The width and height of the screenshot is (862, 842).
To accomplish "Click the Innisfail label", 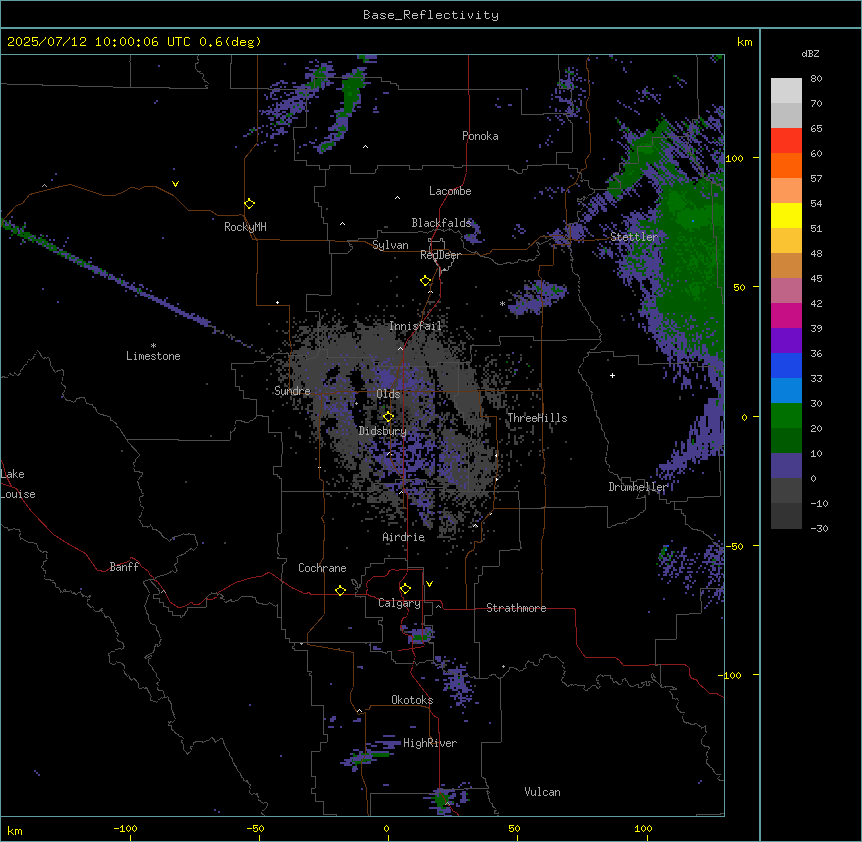I will 415,326.
